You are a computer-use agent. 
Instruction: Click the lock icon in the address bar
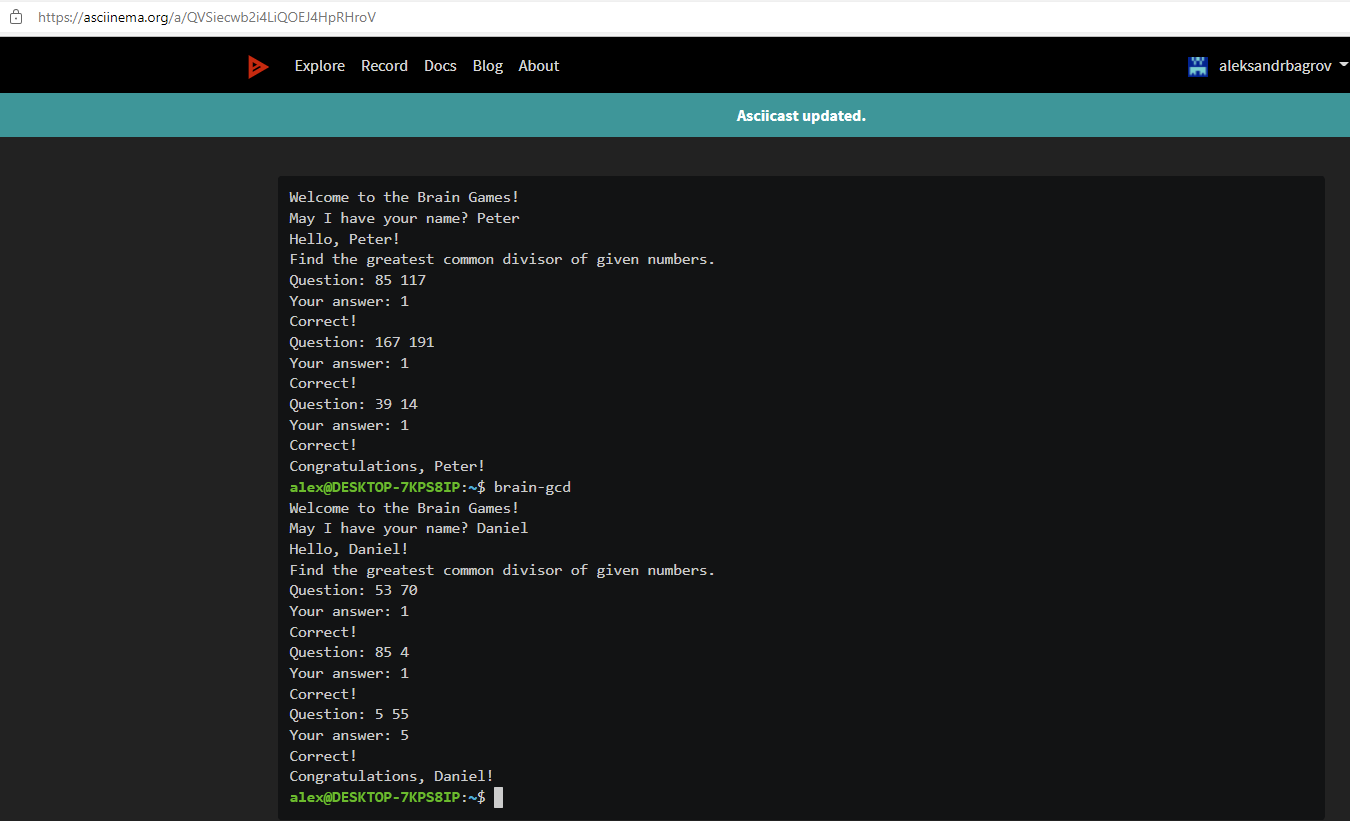pyautogui.click(x=16, y=17)
